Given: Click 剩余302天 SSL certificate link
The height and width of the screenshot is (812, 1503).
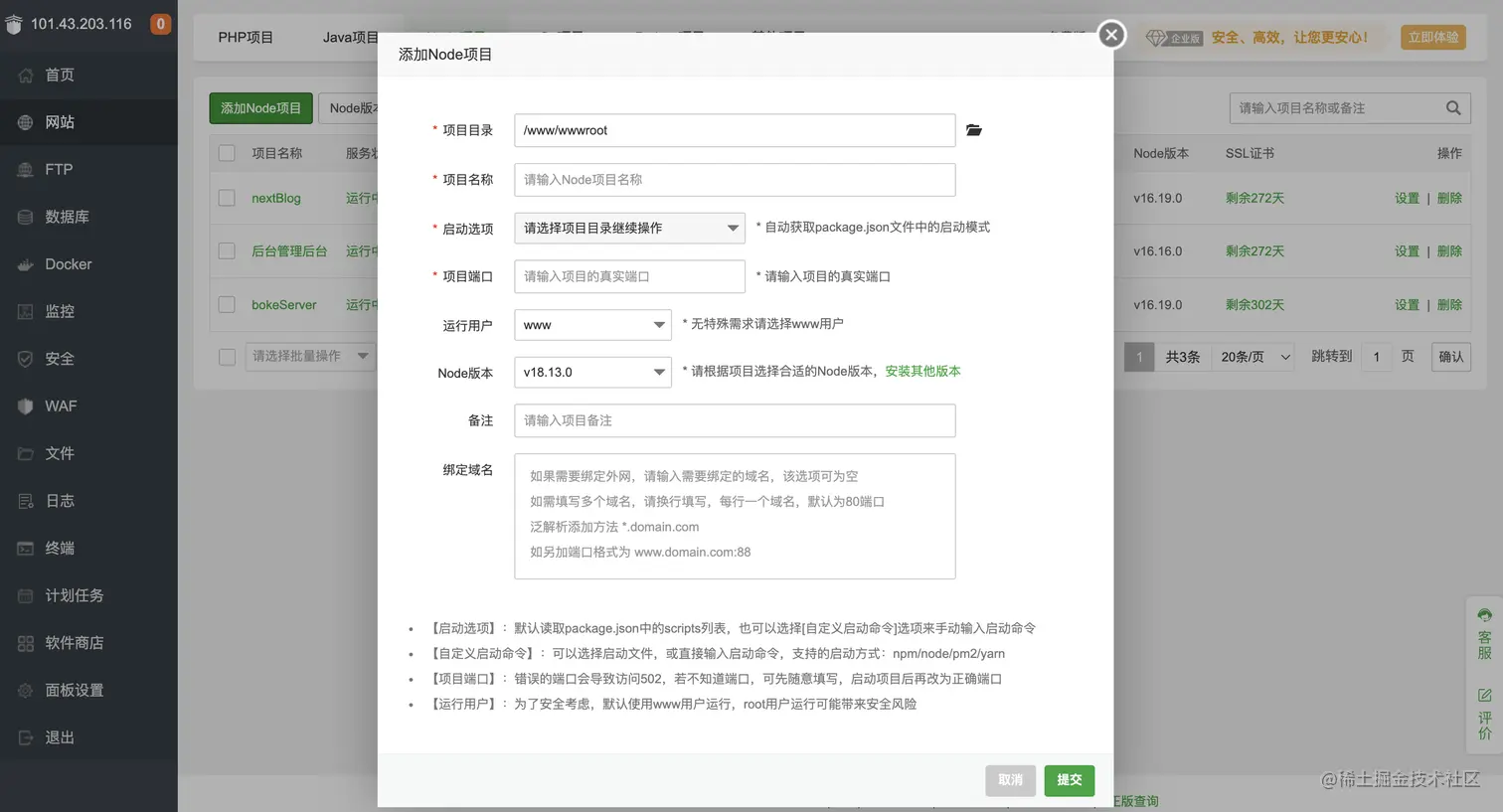Looking at the screenshot, I should [1254, 305].
